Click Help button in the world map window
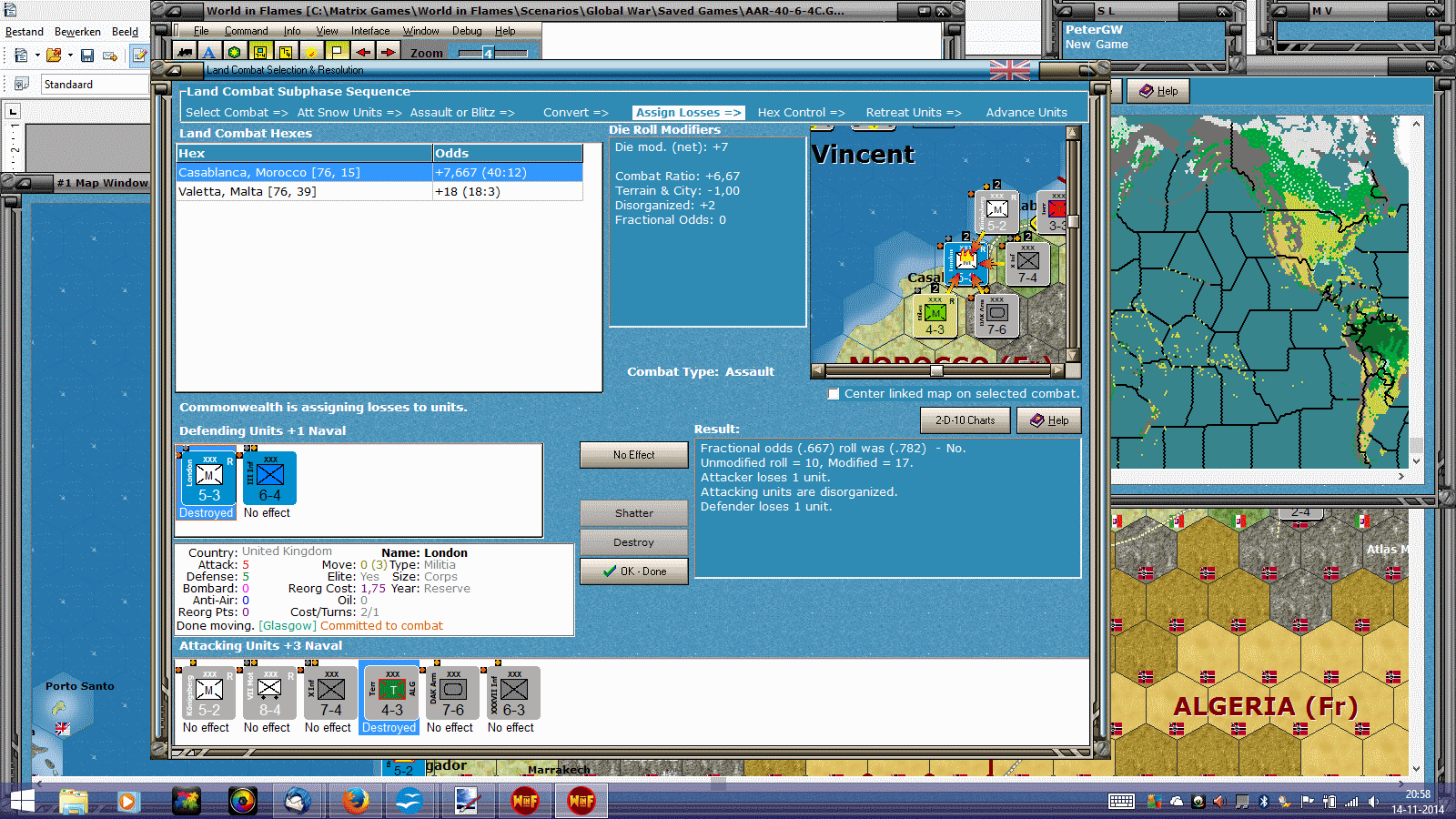This screenshot has height=819, width=1456. [1158, 91]
